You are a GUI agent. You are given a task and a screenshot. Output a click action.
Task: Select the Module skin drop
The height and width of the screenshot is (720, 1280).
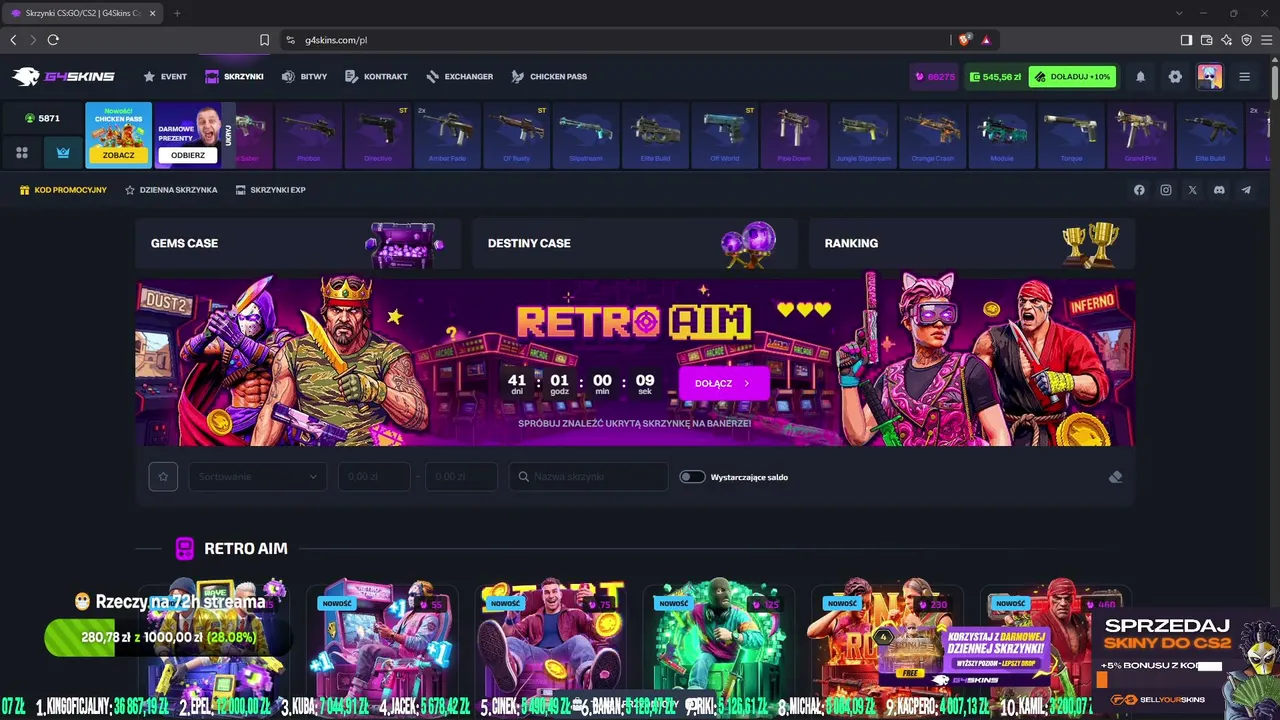tap(1002, 135)
